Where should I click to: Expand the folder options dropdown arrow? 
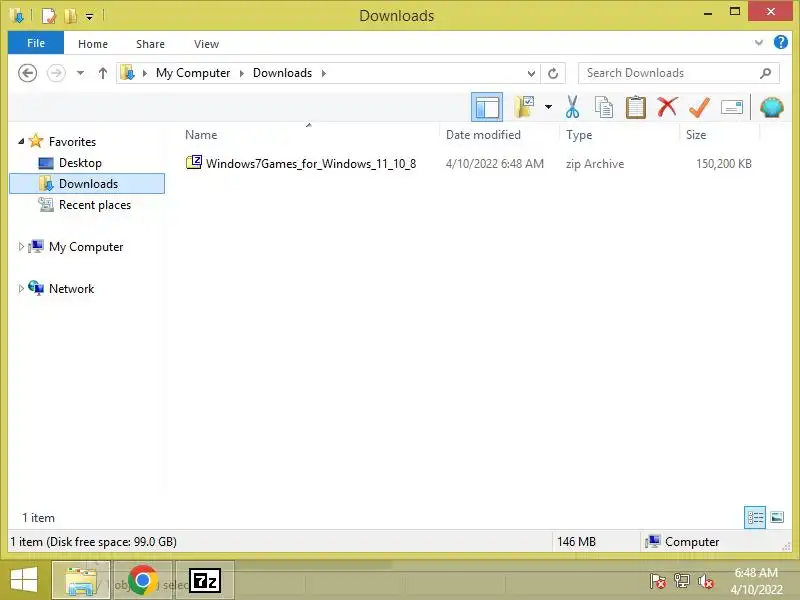(x=548, y=107)
